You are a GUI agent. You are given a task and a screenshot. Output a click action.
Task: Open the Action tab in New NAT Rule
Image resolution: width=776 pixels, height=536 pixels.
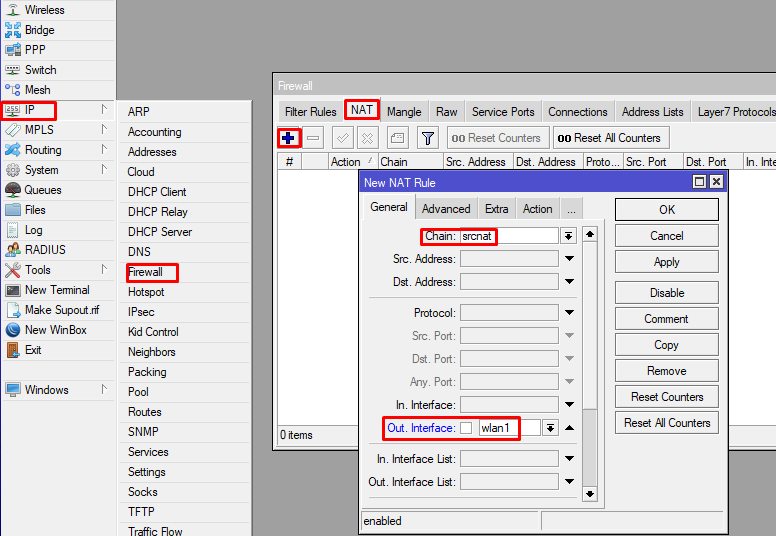point(537,209)
